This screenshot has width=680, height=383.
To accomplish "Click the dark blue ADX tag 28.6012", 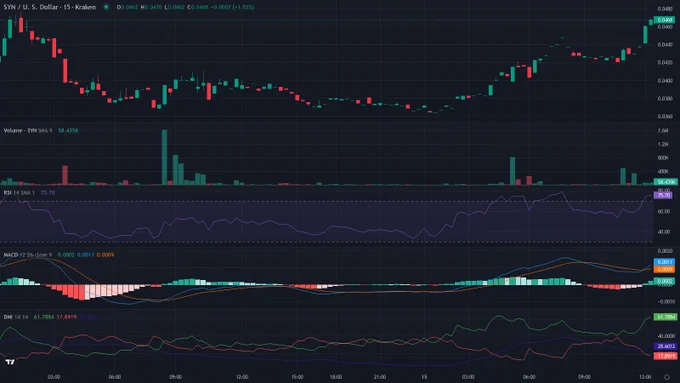I will [666, 346].
